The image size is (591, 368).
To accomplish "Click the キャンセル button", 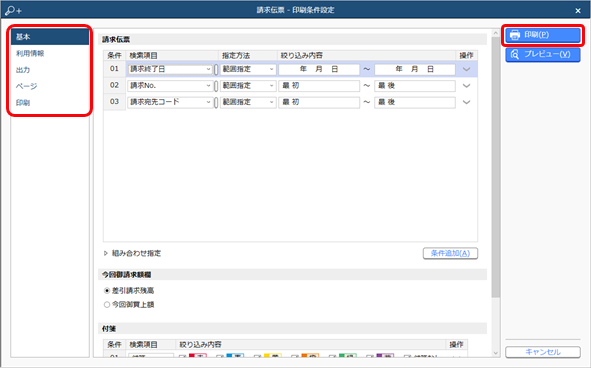I will [x=542, y=352].
